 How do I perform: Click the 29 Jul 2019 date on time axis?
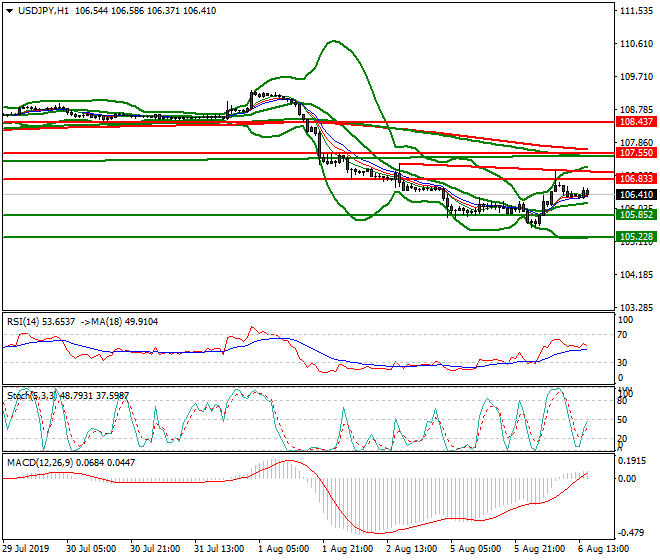pyautogui.click(x=27, y=548)
